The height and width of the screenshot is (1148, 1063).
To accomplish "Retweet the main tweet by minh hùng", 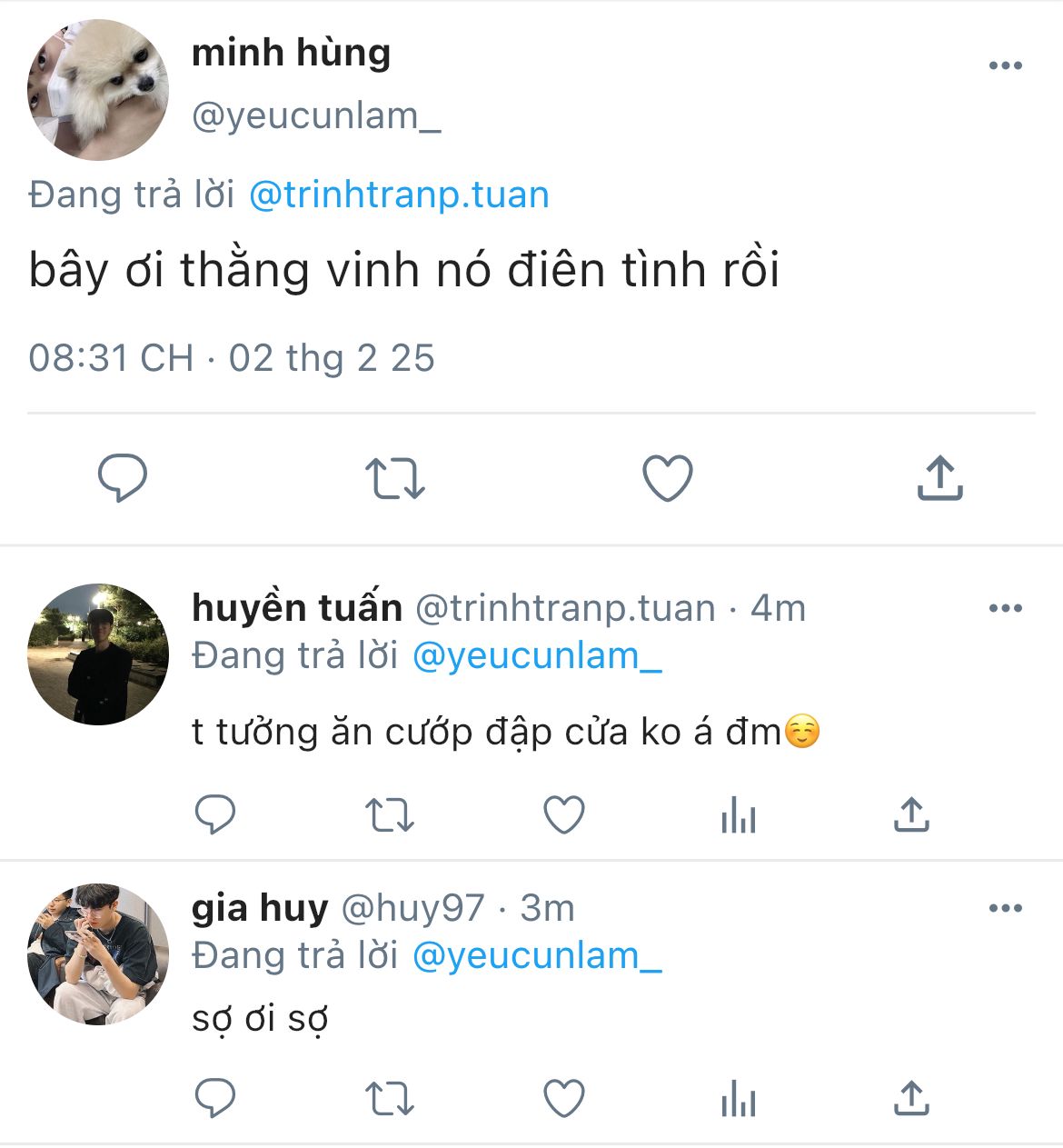I will pyautogui.click(x=394, y=478).
